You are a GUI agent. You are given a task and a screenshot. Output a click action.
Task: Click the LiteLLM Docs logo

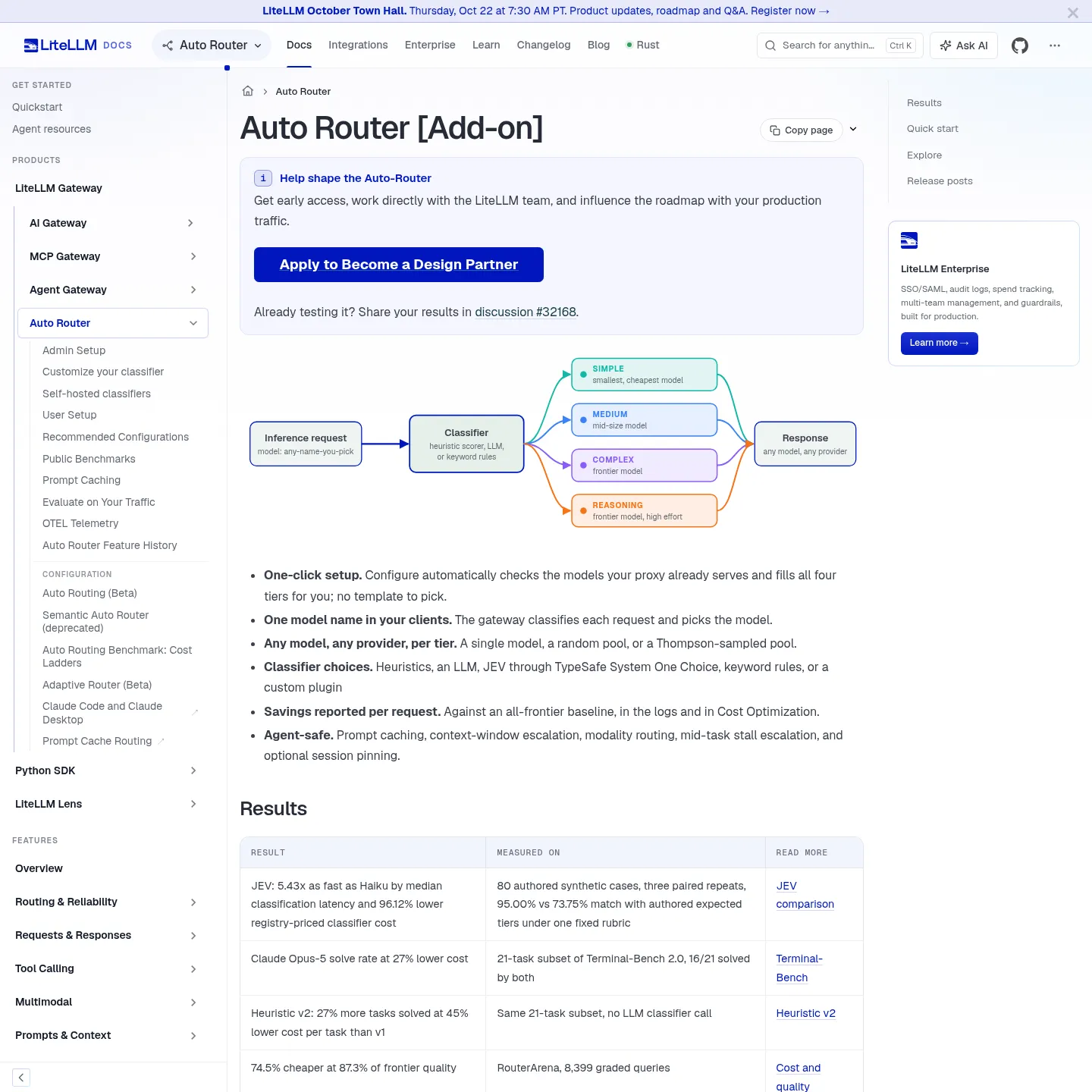[77, 45]
